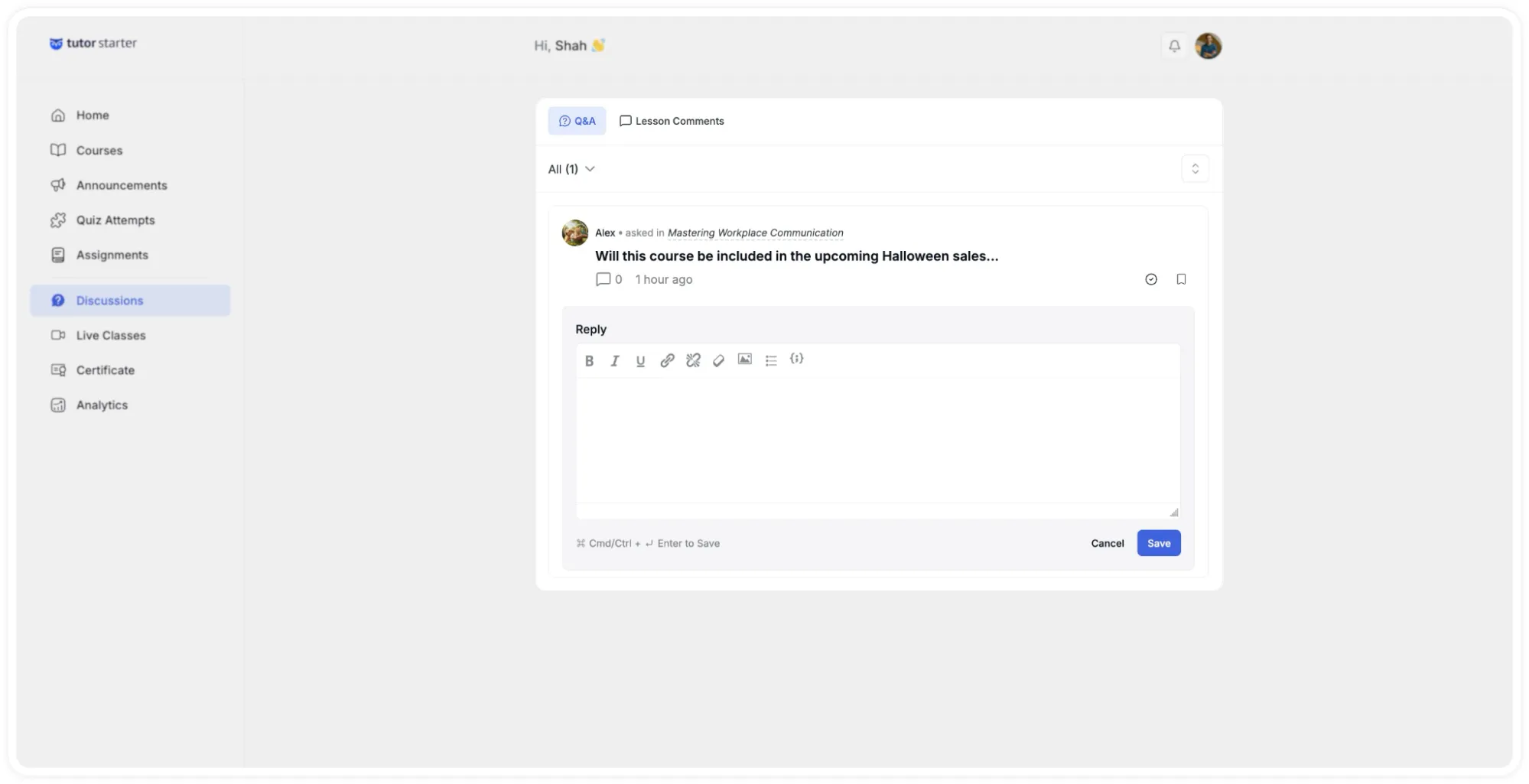Screen dimensions: 1529x784
Task: Click Alex's avatar on the question
Action: pyautogui.click(x=575, y=233)
